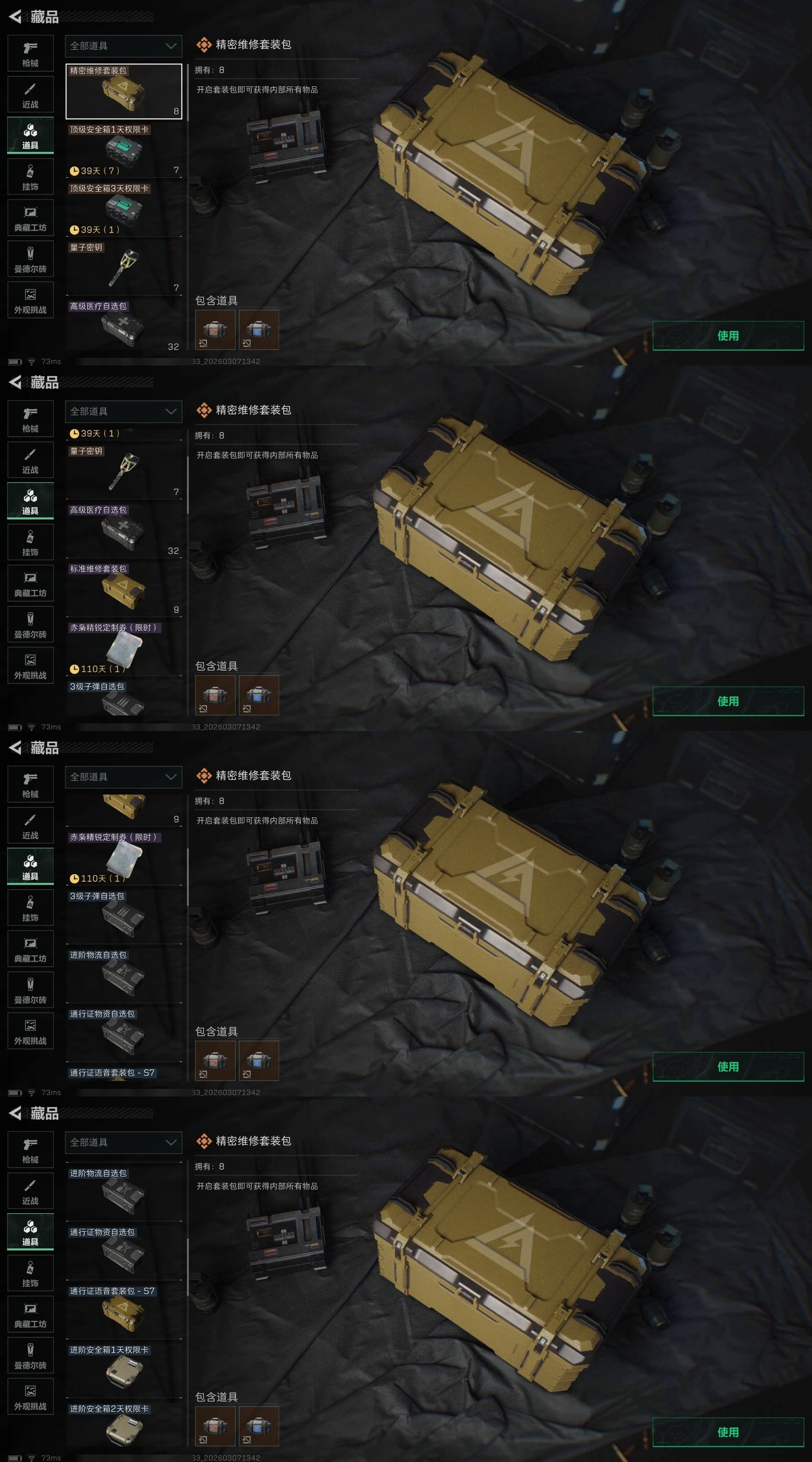Select the 进阶安全箱1天权限卡 item

point(124,1371)
